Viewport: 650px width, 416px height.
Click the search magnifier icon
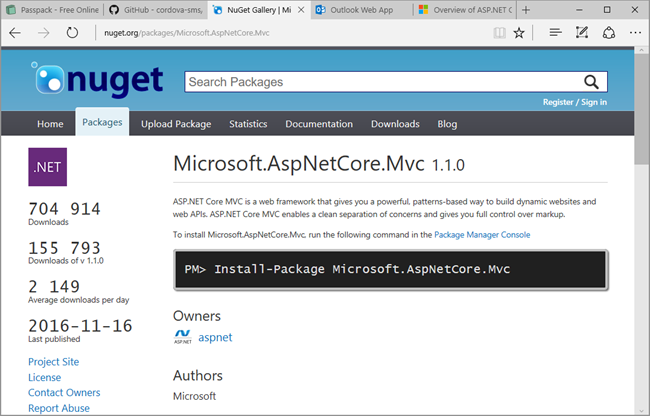click(x=591, y=82)
